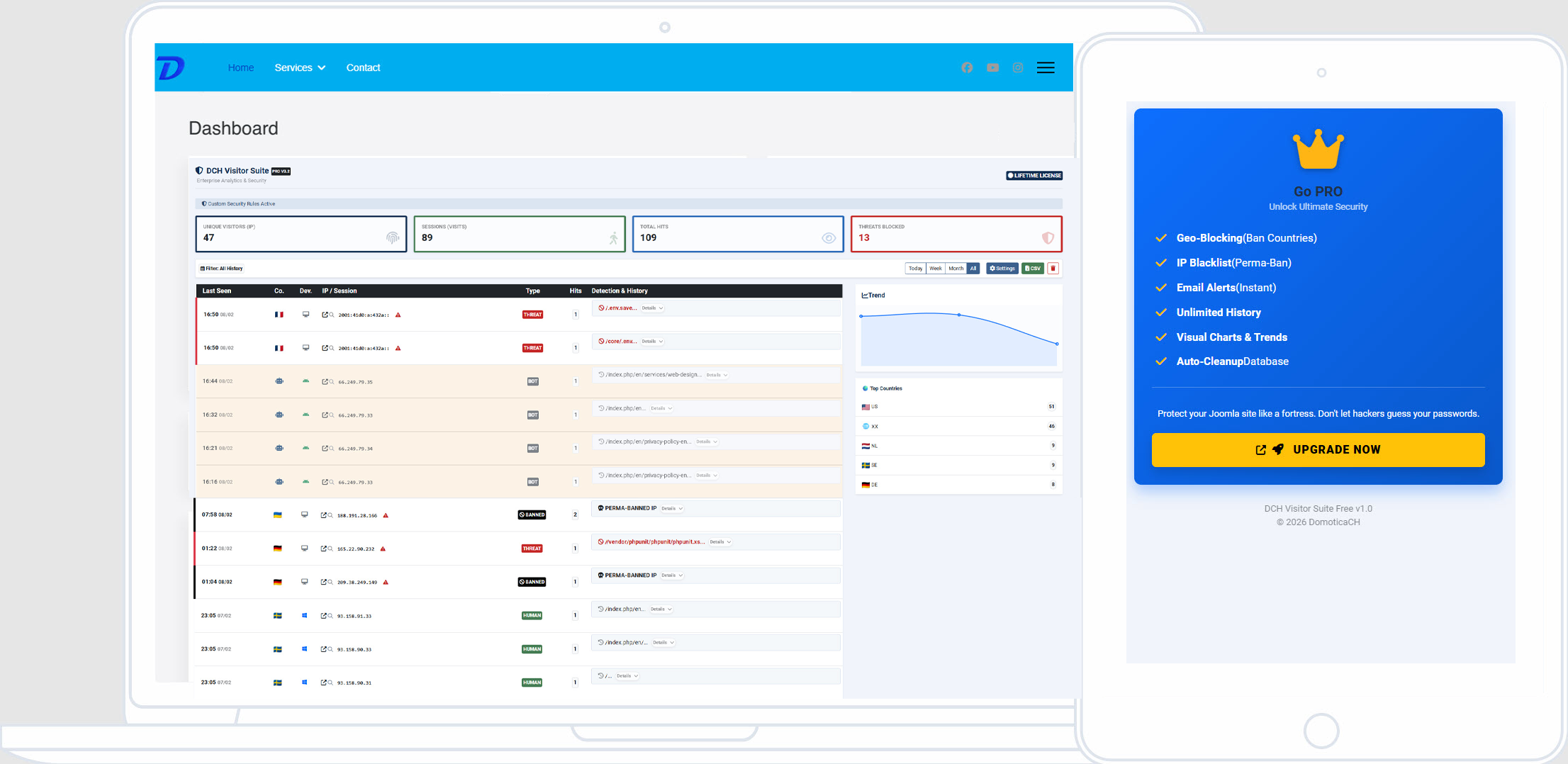
Task: Open the Contact page from the navbar
Action: 363,67
